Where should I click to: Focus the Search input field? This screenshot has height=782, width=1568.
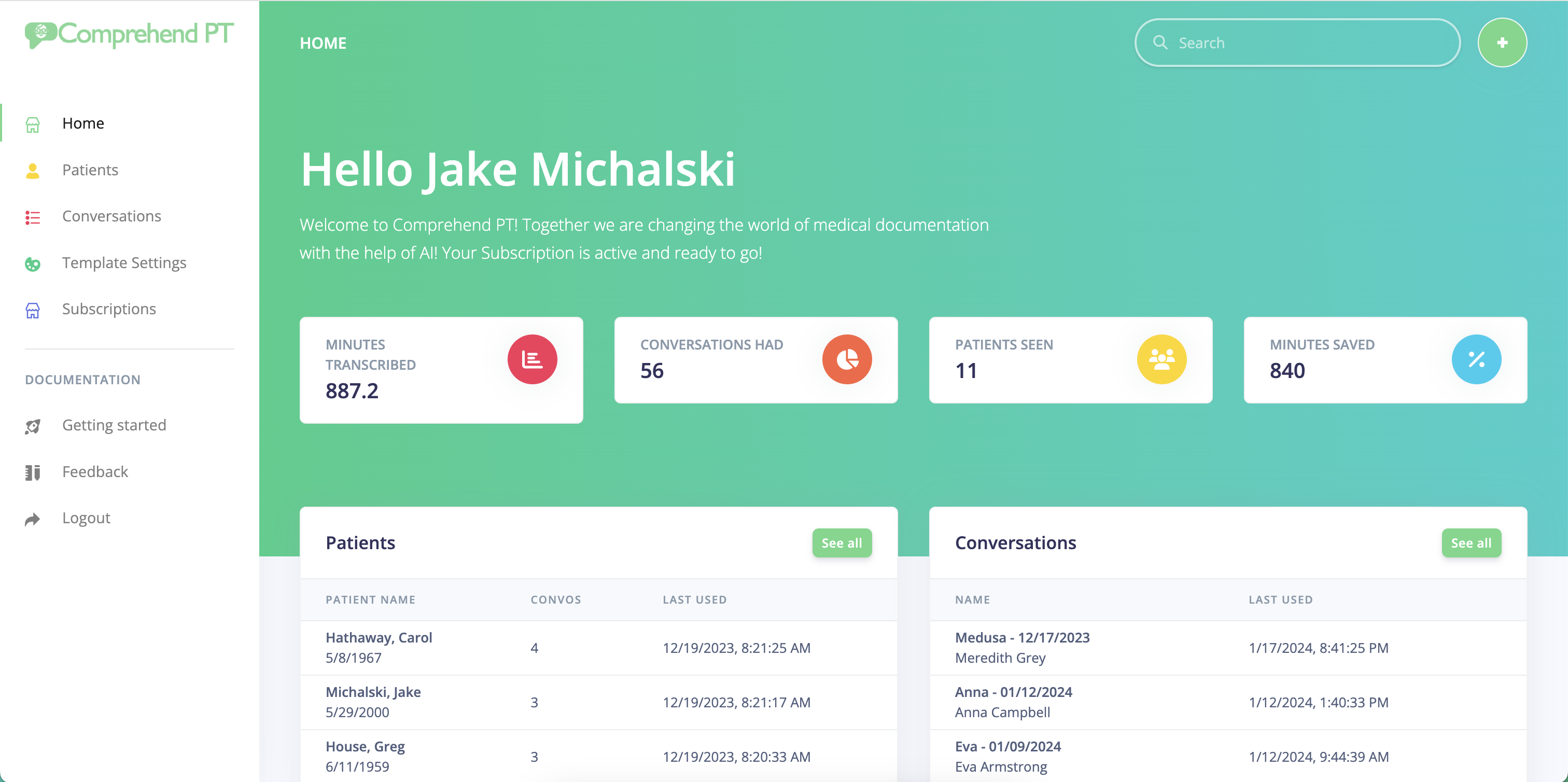[x=1309, y=43]
